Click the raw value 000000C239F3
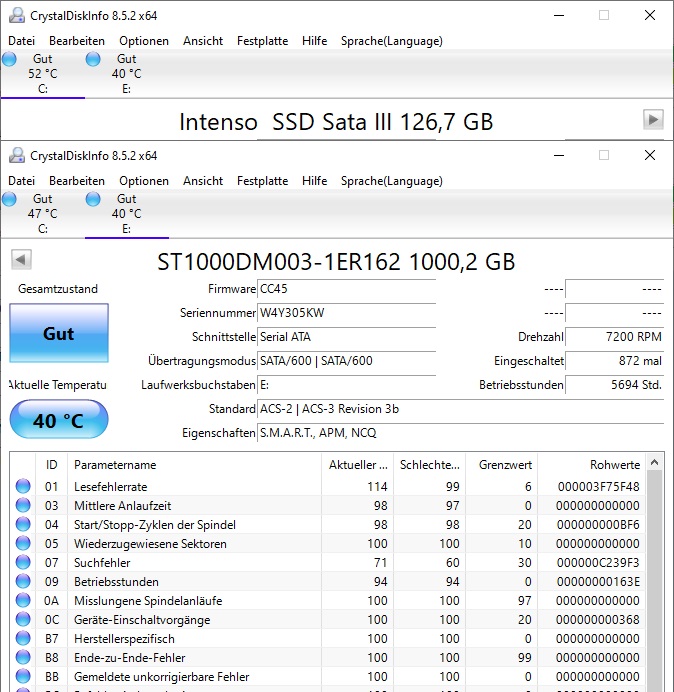Viewport: 674px width, 692px height. (x=598, y=563)
